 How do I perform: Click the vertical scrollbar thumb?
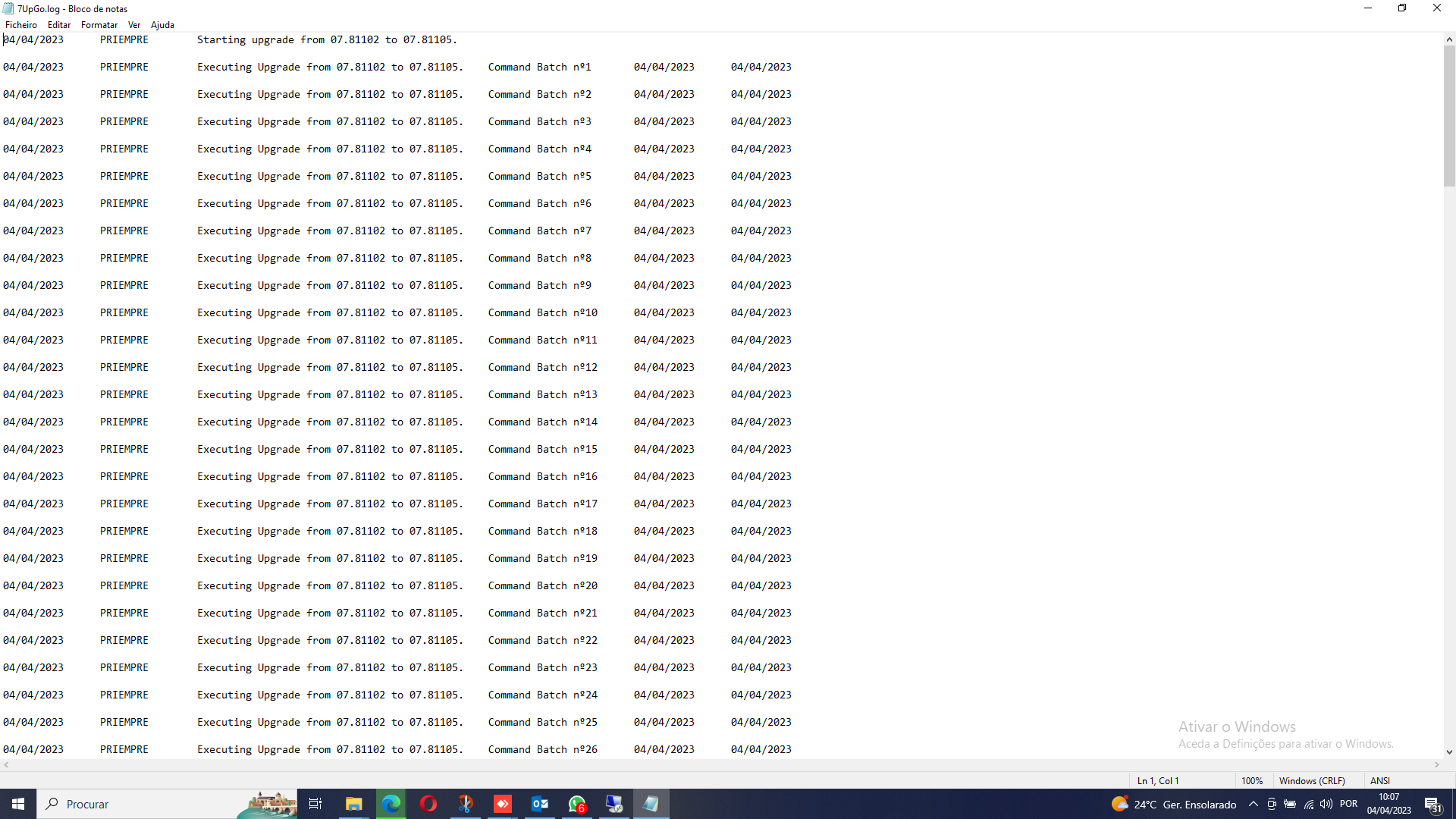(1449, 114)
